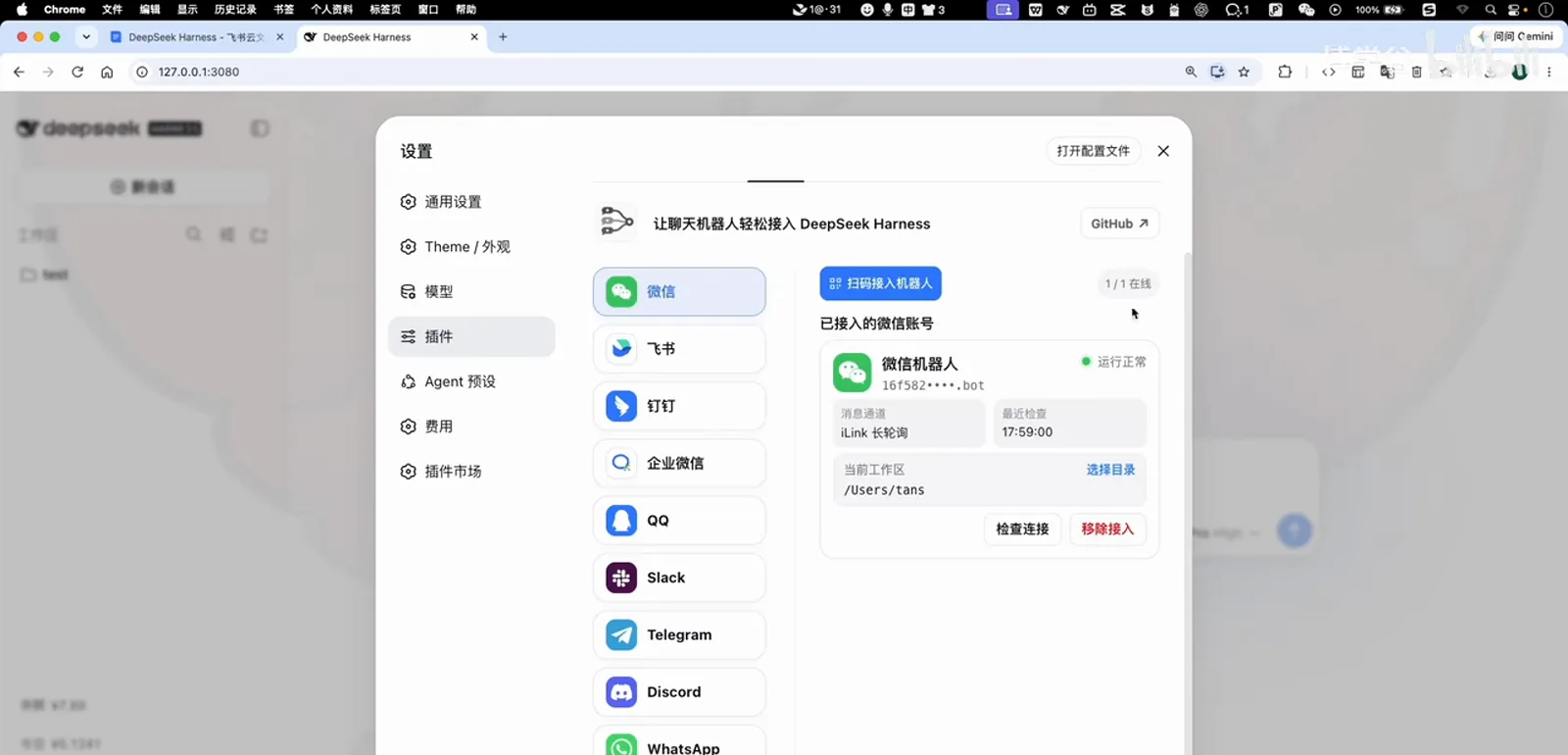Click the address bar 127.0.0.1:3080

point(199,72)
